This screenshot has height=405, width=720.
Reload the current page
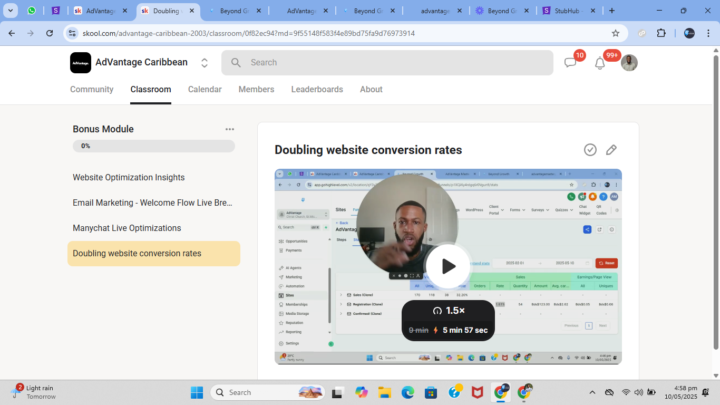50,33
